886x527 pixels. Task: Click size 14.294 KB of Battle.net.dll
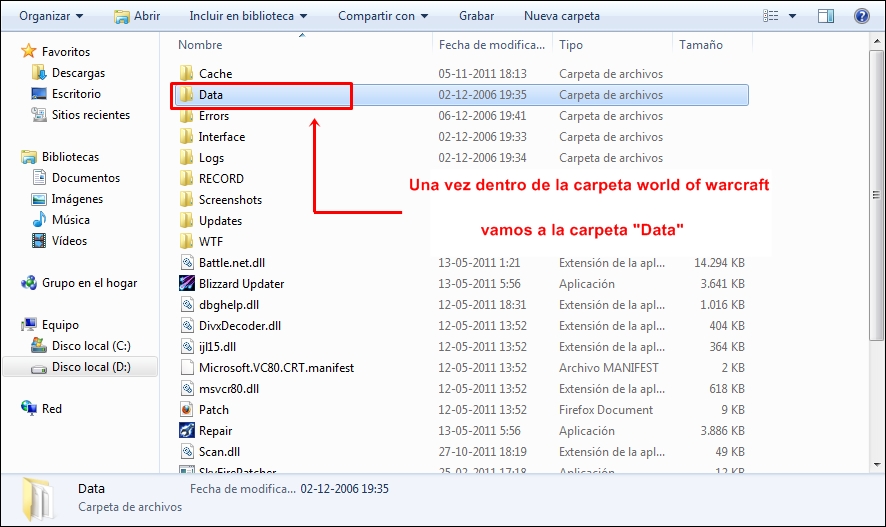[x=719, y=263]
